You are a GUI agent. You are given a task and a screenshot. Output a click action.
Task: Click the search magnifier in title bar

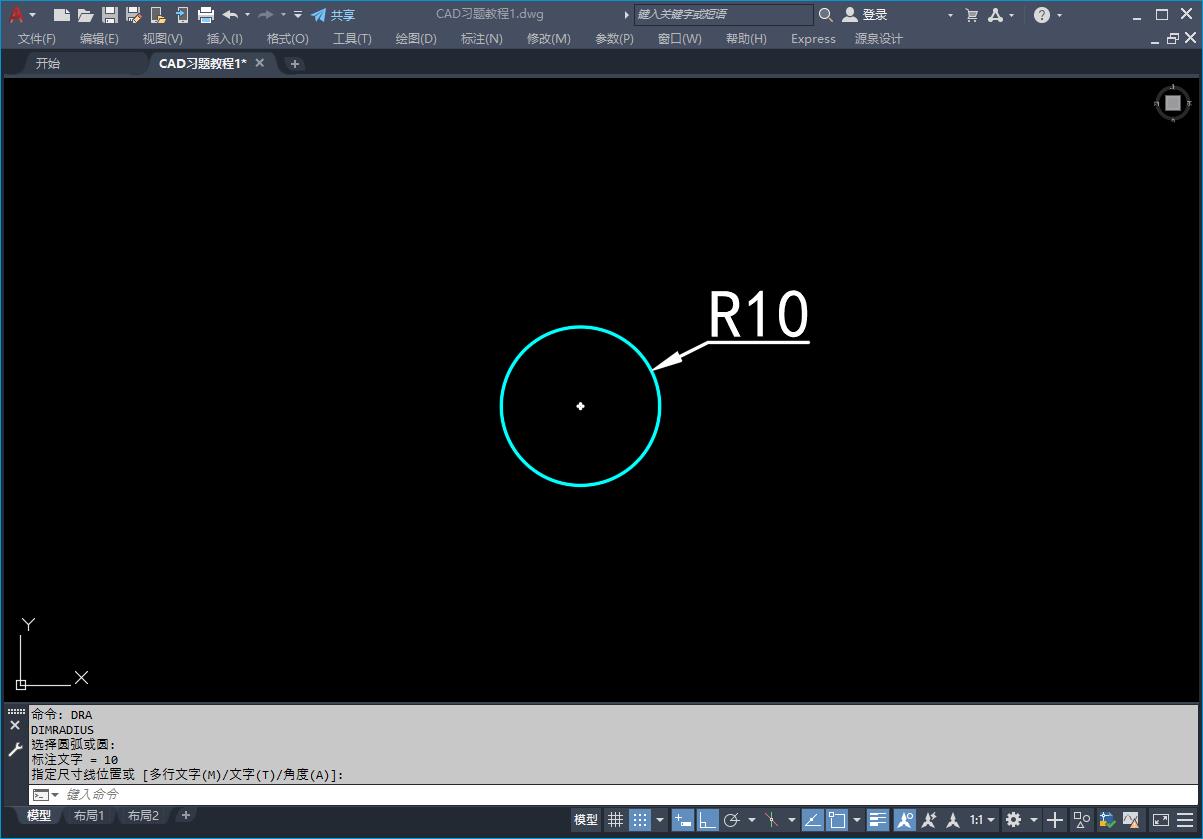pyautogui.click(x=825, y=15)
